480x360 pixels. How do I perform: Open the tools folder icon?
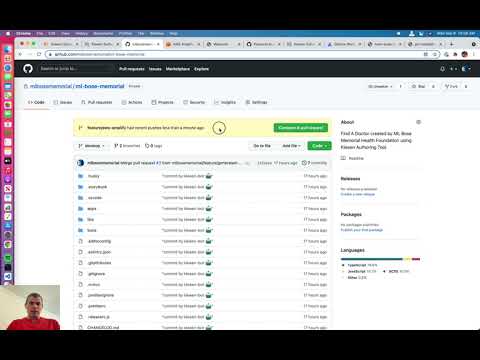pos(80,230)
